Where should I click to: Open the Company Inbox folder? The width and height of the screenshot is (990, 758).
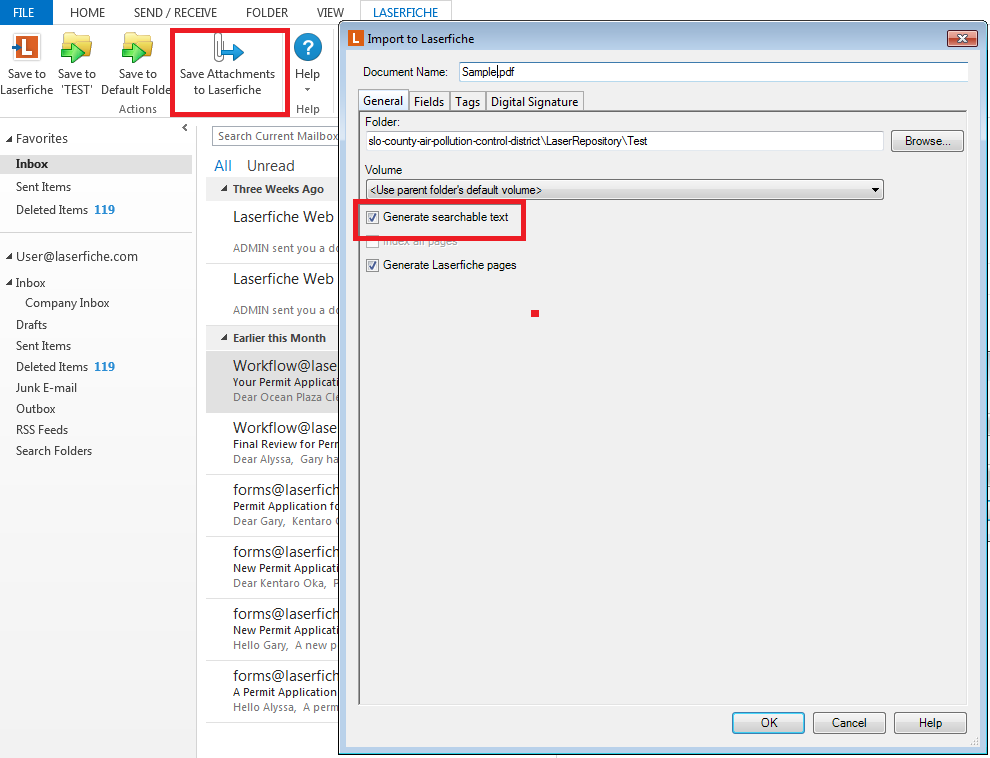(x=68, y=303)
